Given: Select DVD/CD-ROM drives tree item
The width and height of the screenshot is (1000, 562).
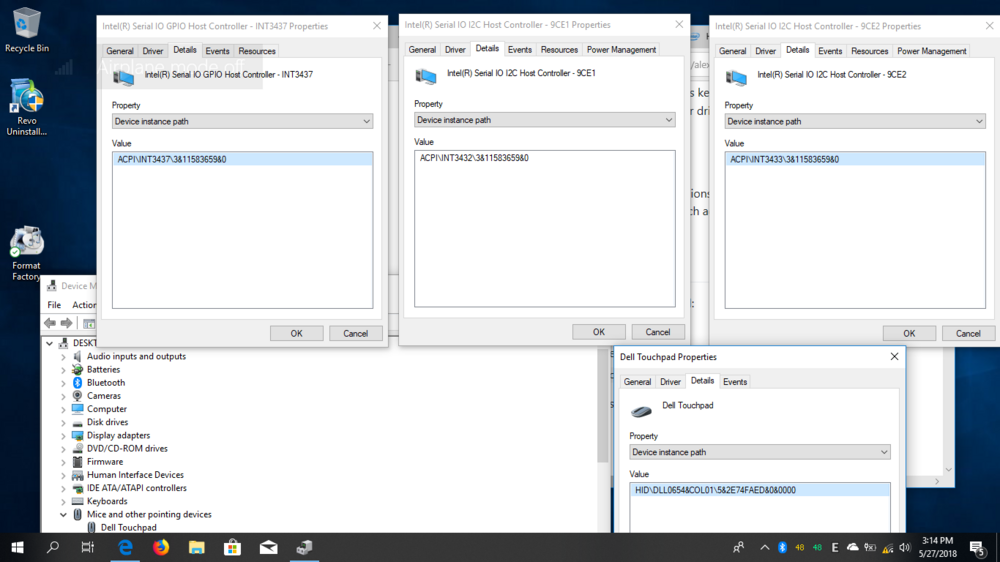Looking at the screenshot, I should pos(127,448).
